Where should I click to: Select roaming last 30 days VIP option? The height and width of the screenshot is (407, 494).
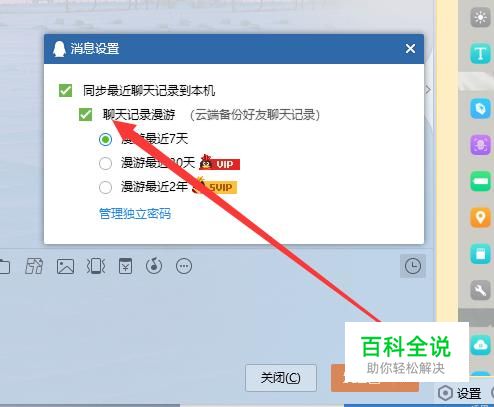(x=105, y=163)
